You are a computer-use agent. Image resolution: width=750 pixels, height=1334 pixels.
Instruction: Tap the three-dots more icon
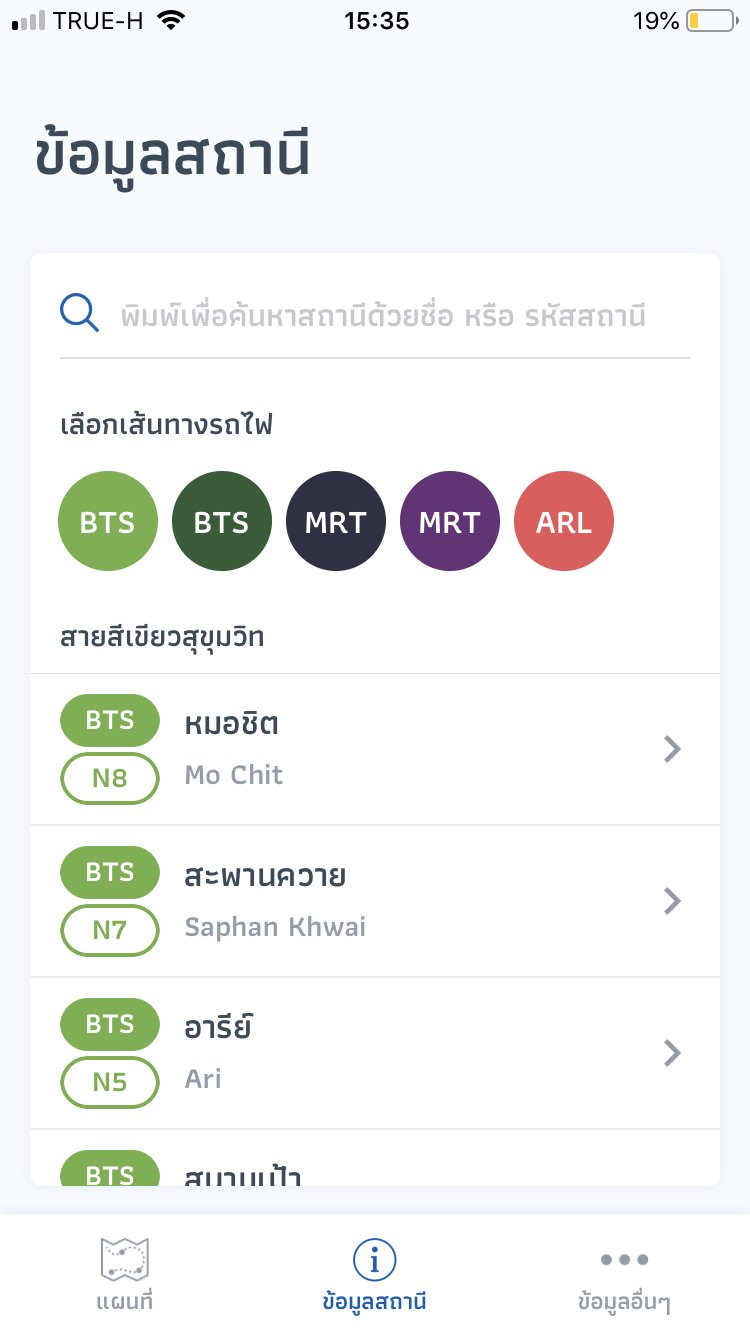(x=625, y=1259)
